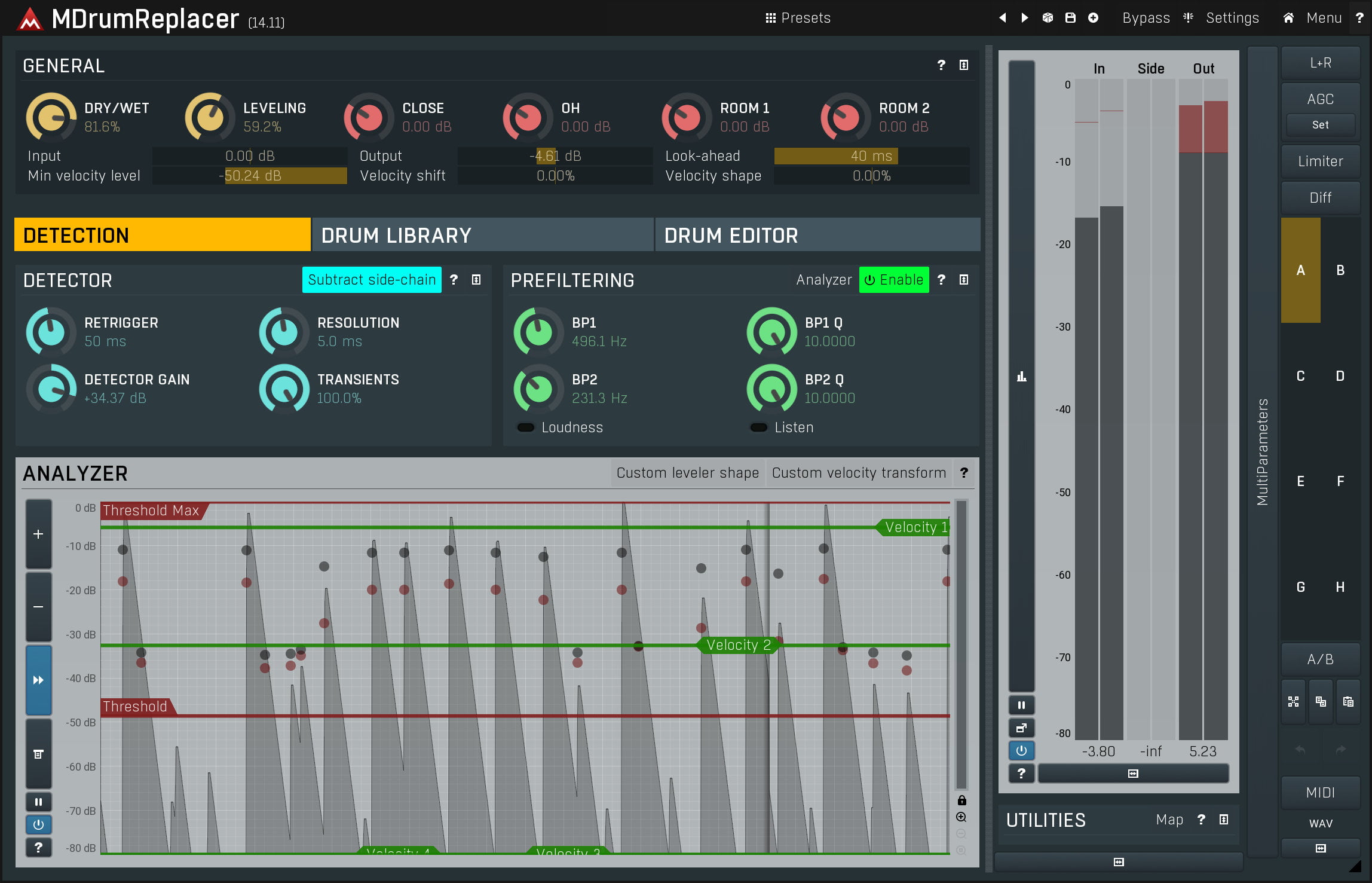Pause the analyzer display

[x=38, y=802]
